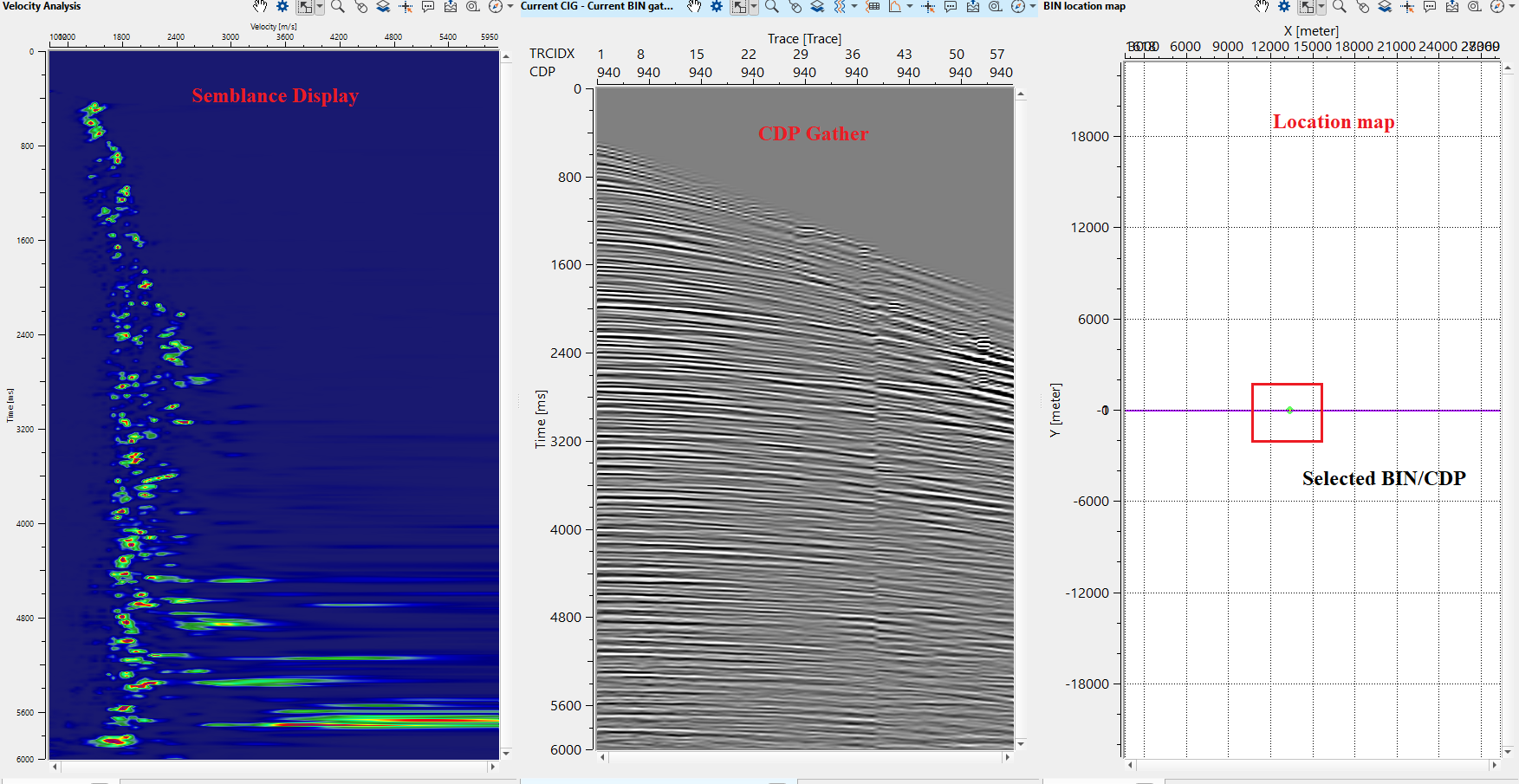Expand the wiggle display dropdown arrow

click(x=854, y=7)
